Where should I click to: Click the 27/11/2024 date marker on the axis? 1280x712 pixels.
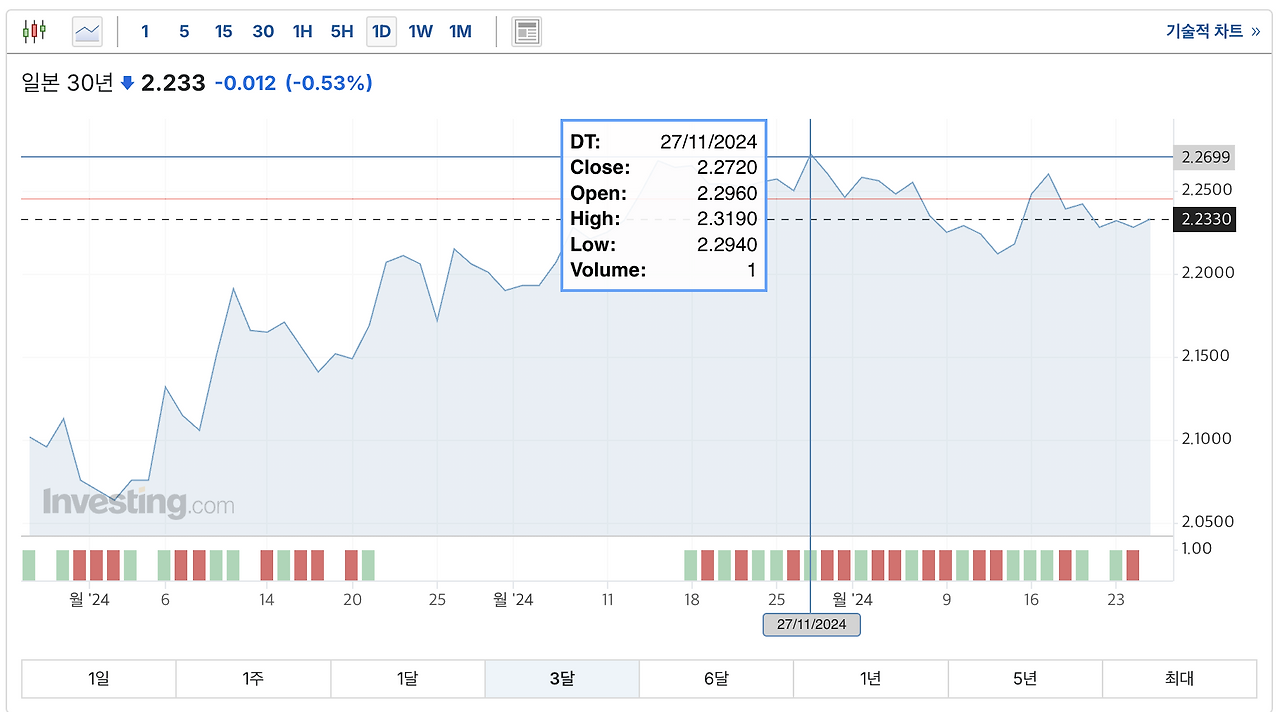pos(811,625)
